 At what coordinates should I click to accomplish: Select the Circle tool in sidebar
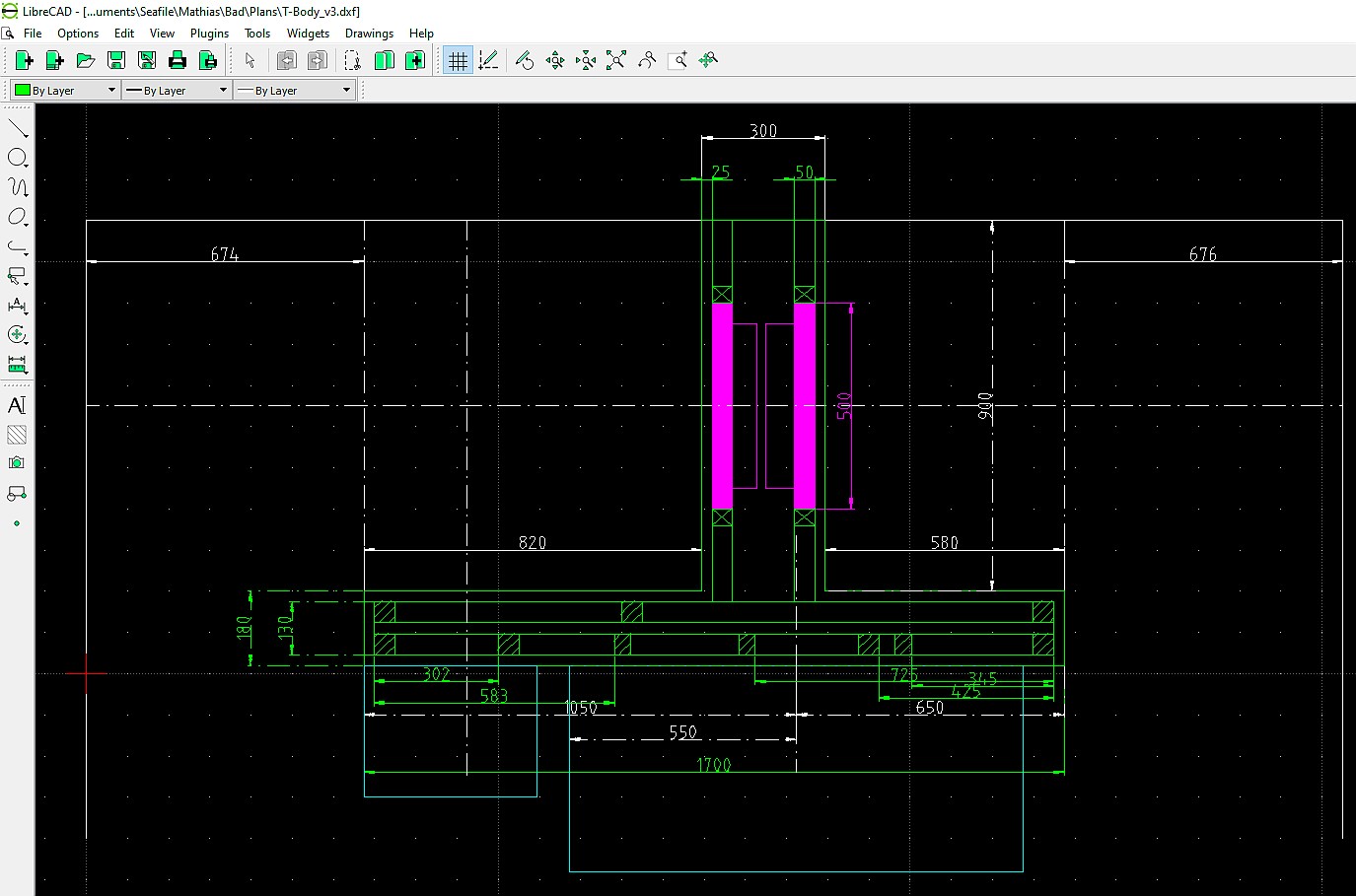coord(17,158)
